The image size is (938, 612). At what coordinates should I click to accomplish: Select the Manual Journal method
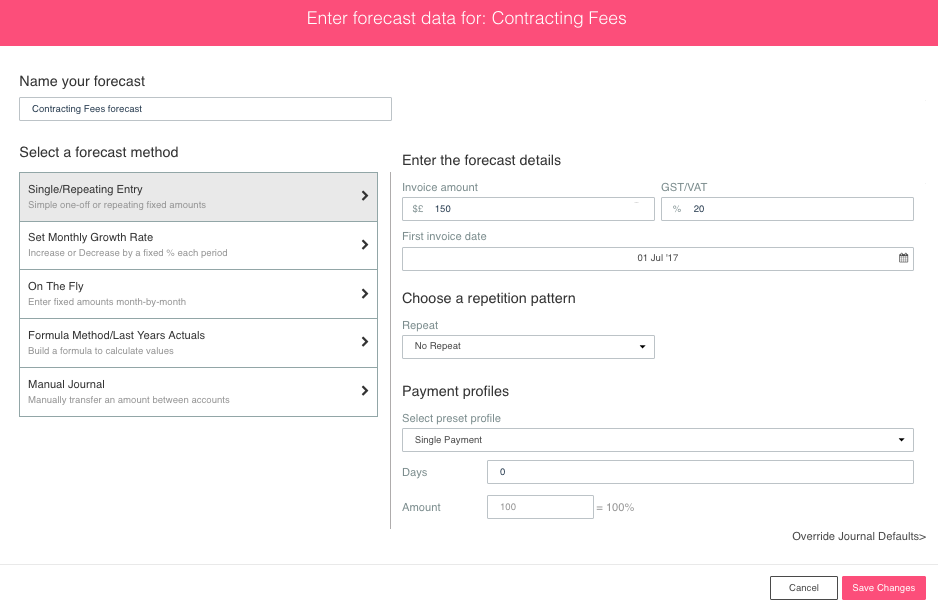(x=199, y=392)
